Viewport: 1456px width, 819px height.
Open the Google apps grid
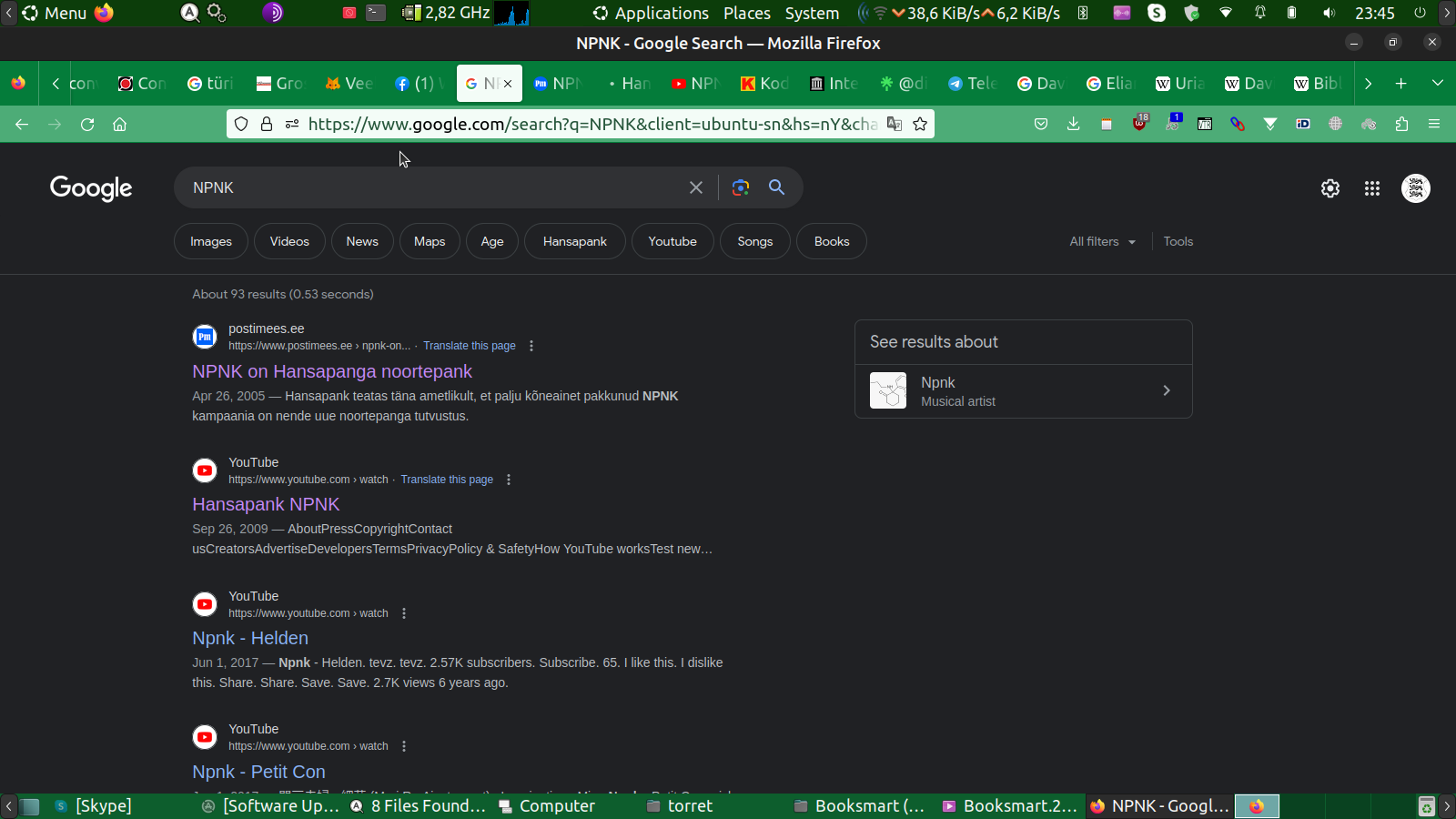(x=1372, y=188)
